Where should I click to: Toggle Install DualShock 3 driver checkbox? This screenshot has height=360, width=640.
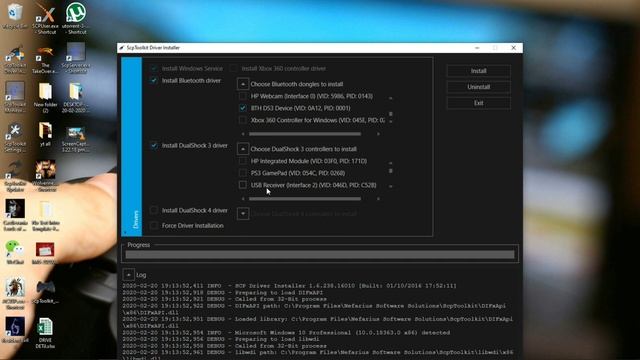154,145
